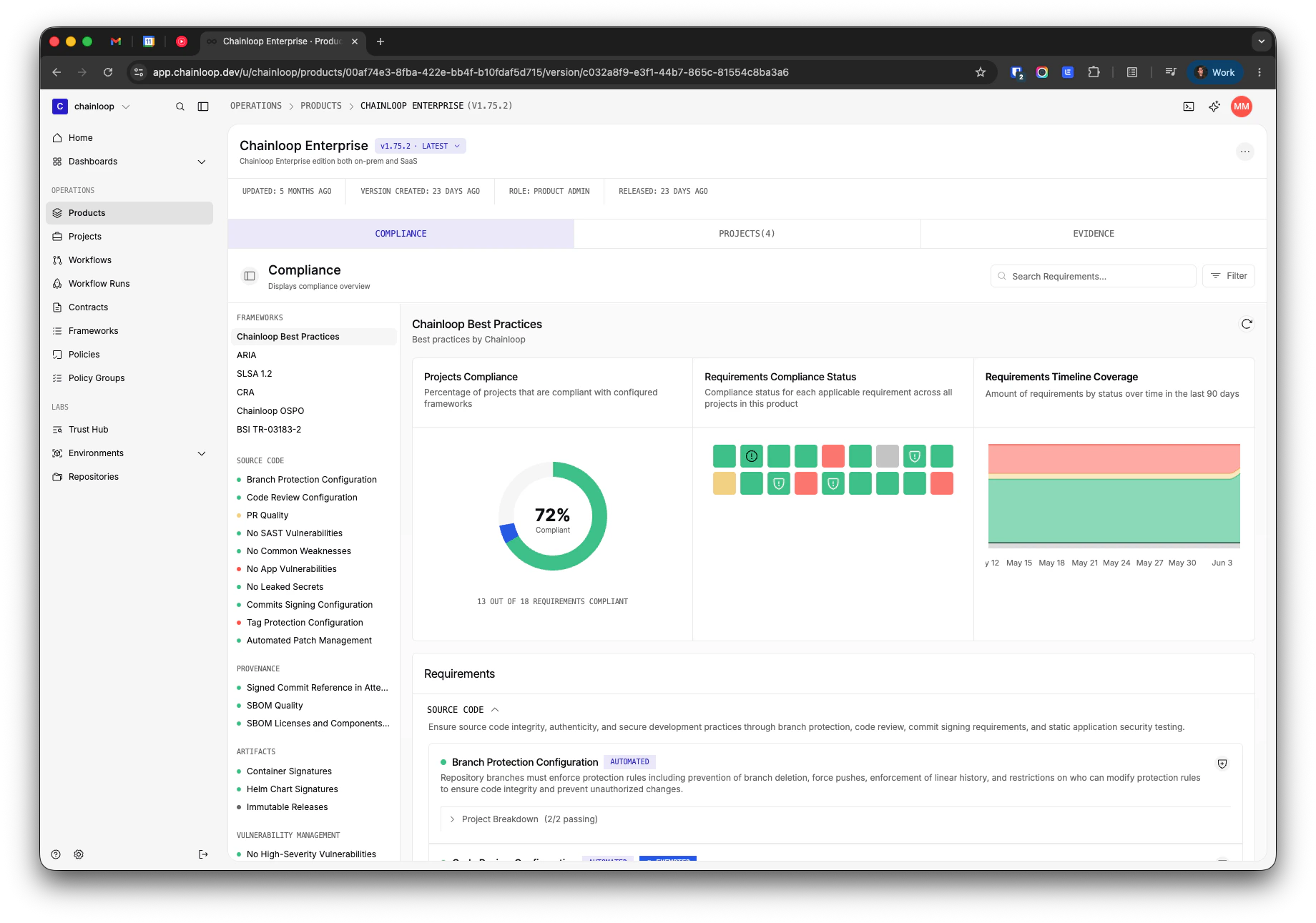Click the search icon in the sidebar header
Viewport: 1316px width, 923px height.
click(x=180, y=107)
